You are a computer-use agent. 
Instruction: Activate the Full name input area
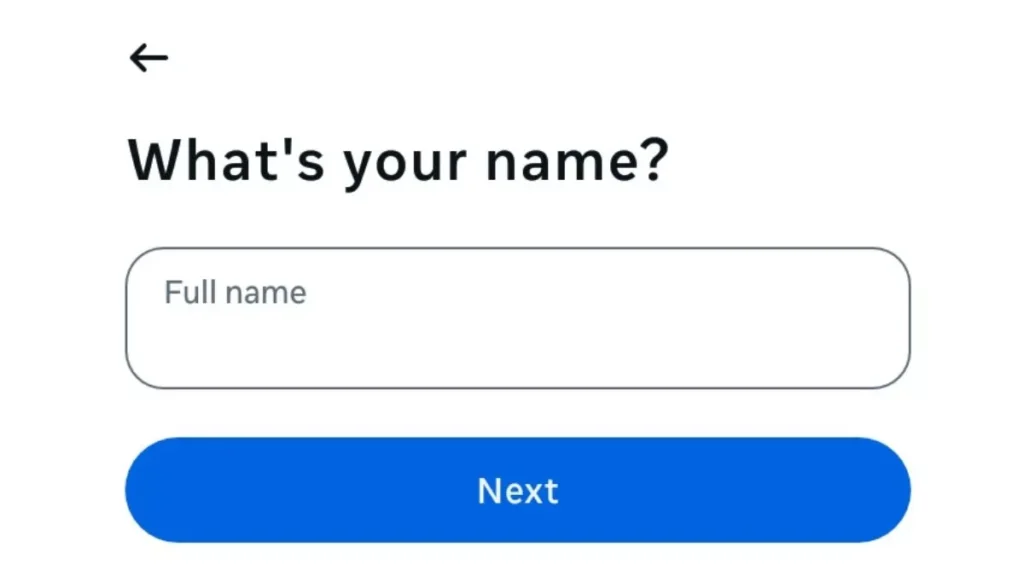point(516,313)
